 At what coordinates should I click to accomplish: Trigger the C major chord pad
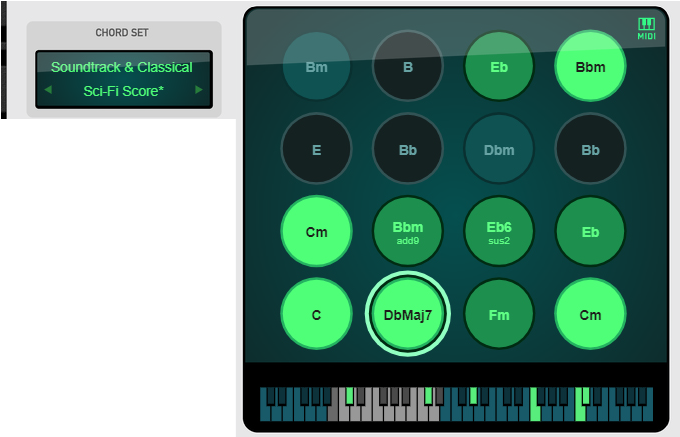click(x=316, y=314)
